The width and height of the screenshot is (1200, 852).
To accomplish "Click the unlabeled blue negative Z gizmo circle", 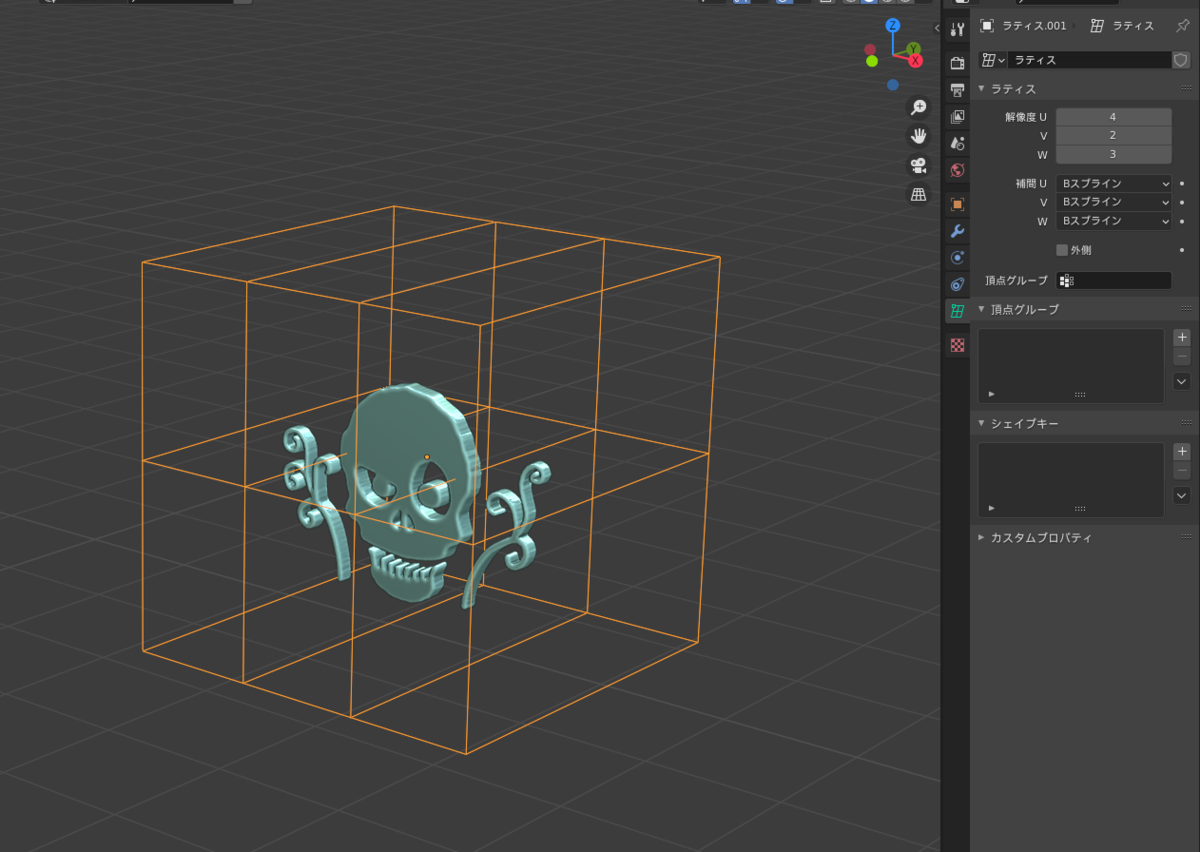I will (x=893, y=85).
